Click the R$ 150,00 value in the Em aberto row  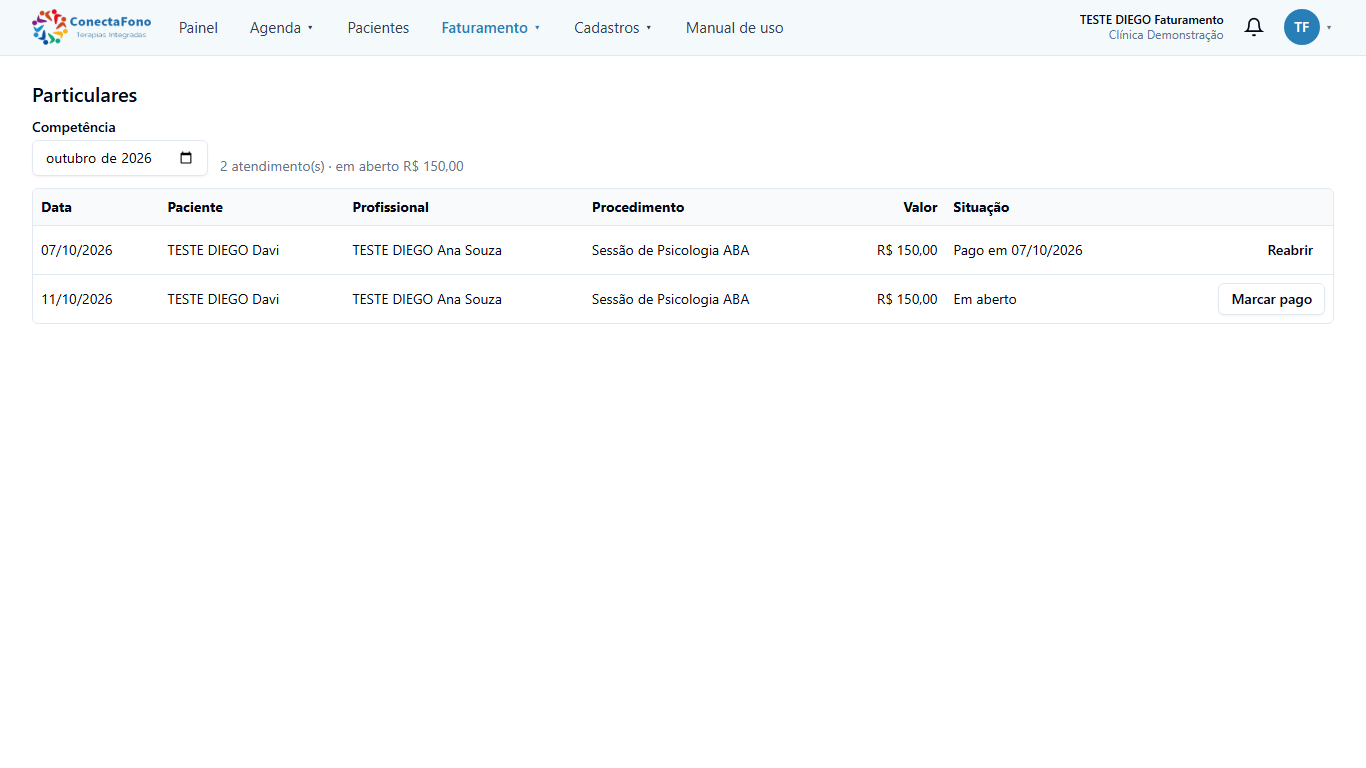click(907, 299)
